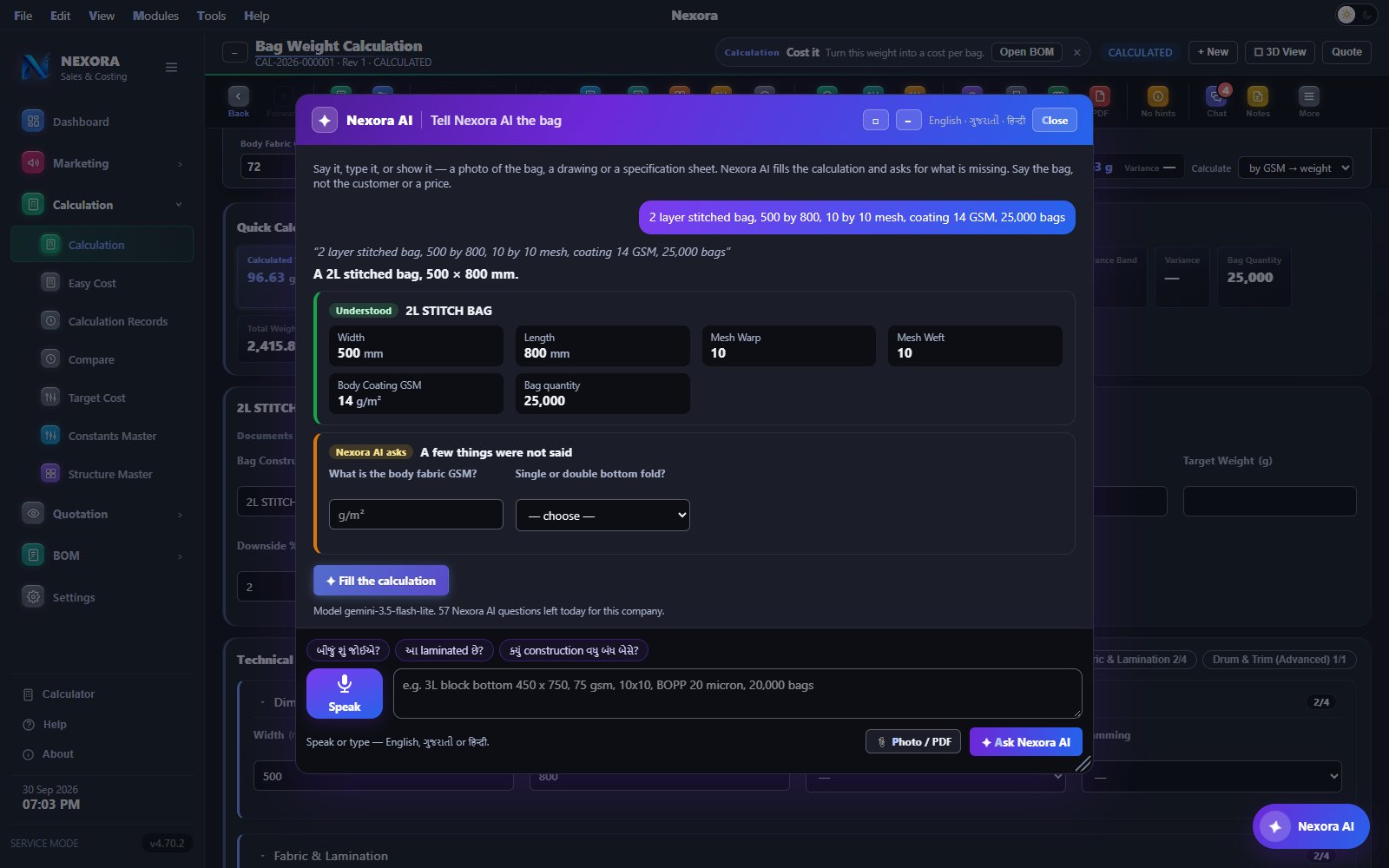Dismiss the Cost it suggestion banner
The height and width of the screenshot is (868, 1389).
(x=1077, y=52)
